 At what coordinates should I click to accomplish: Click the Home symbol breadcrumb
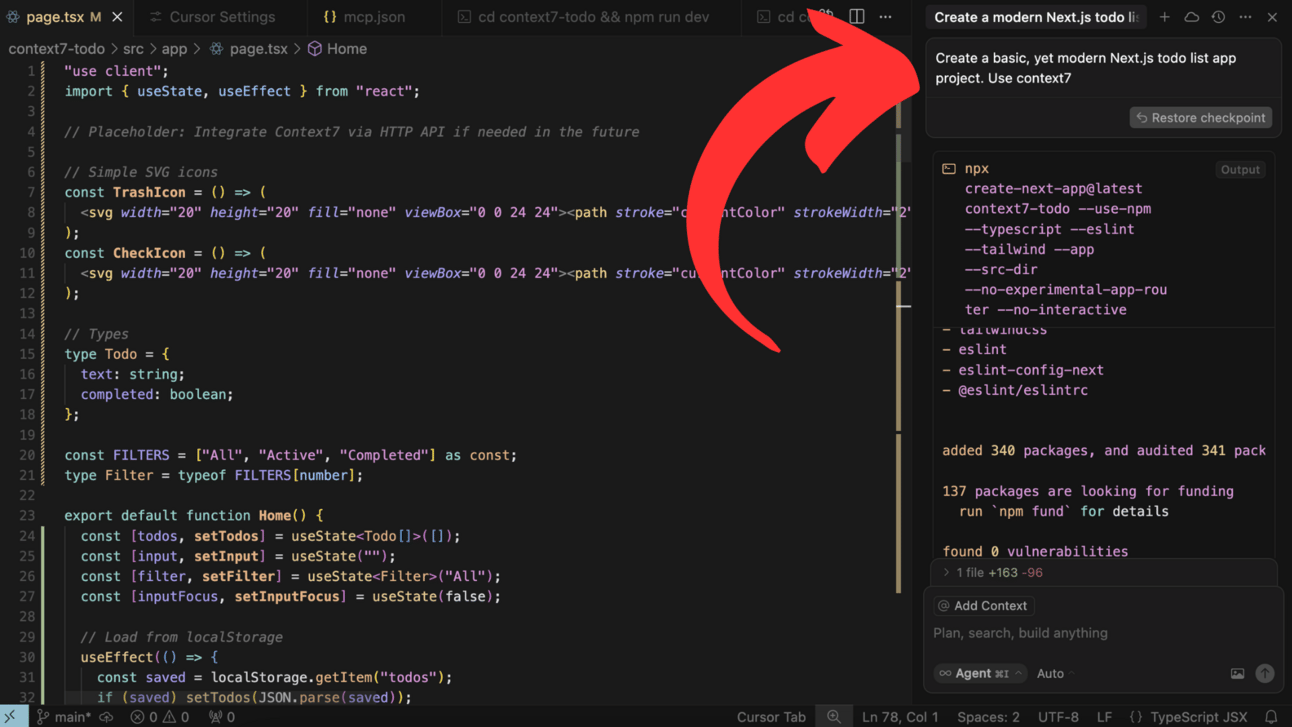337,49
